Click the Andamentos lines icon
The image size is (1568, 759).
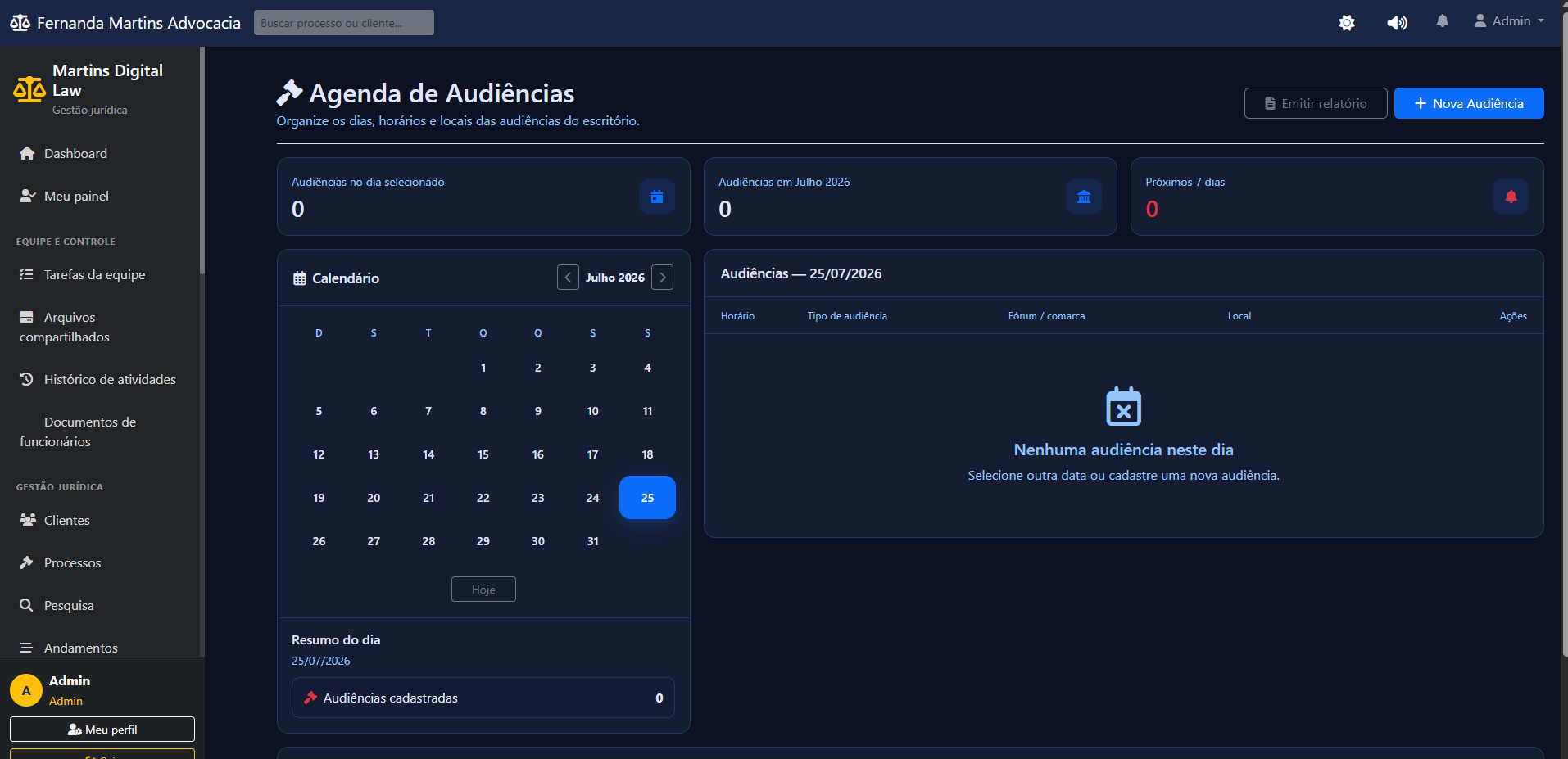(26, 648)
